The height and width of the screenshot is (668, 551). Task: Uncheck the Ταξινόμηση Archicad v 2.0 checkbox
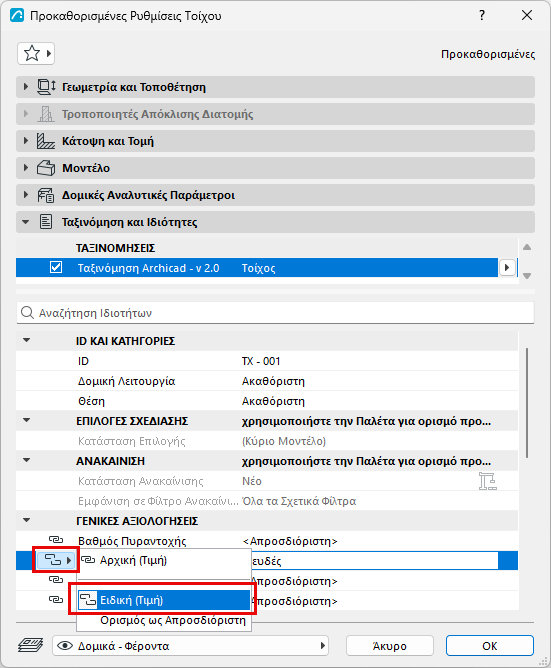coord(56,268)
